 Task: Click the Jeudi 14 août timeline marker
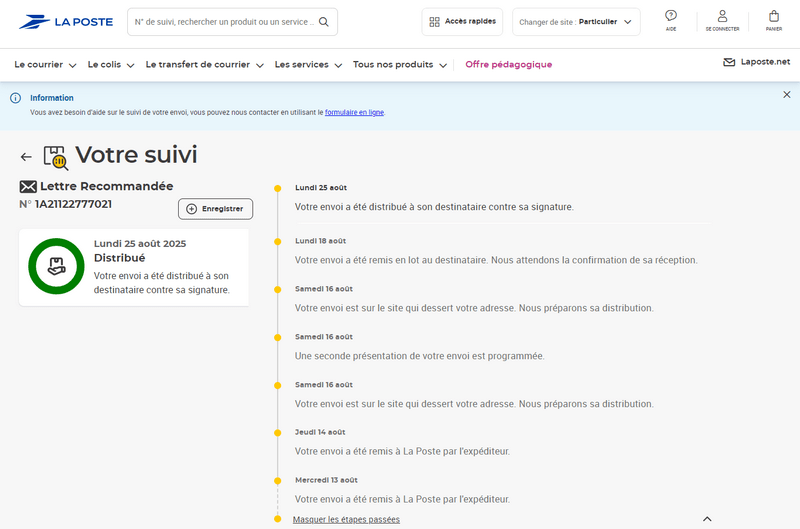point(278,433)
